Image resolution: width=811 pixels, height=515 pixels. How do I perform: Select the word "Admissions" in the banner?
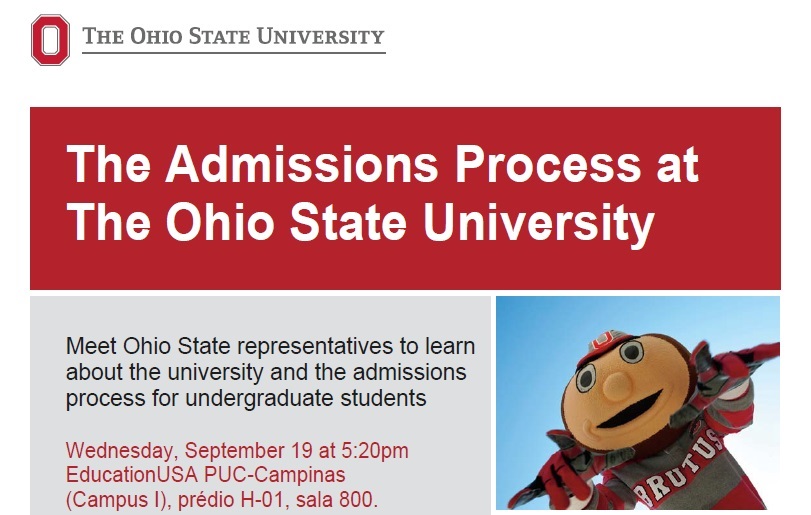(x=302, y=164)
